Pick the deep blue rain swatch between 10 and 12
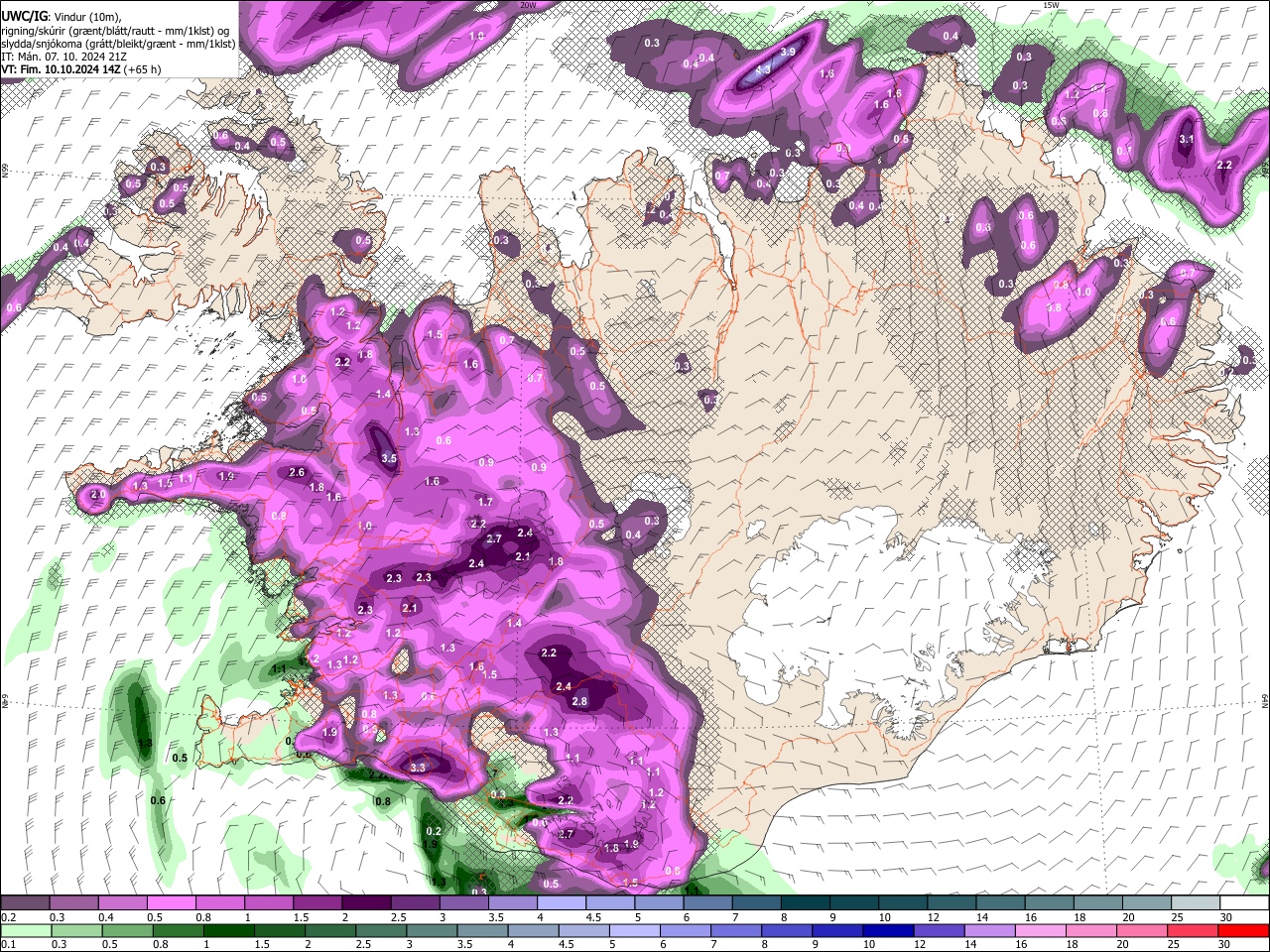The image size is (1270, 952). [x=888, y=930]
